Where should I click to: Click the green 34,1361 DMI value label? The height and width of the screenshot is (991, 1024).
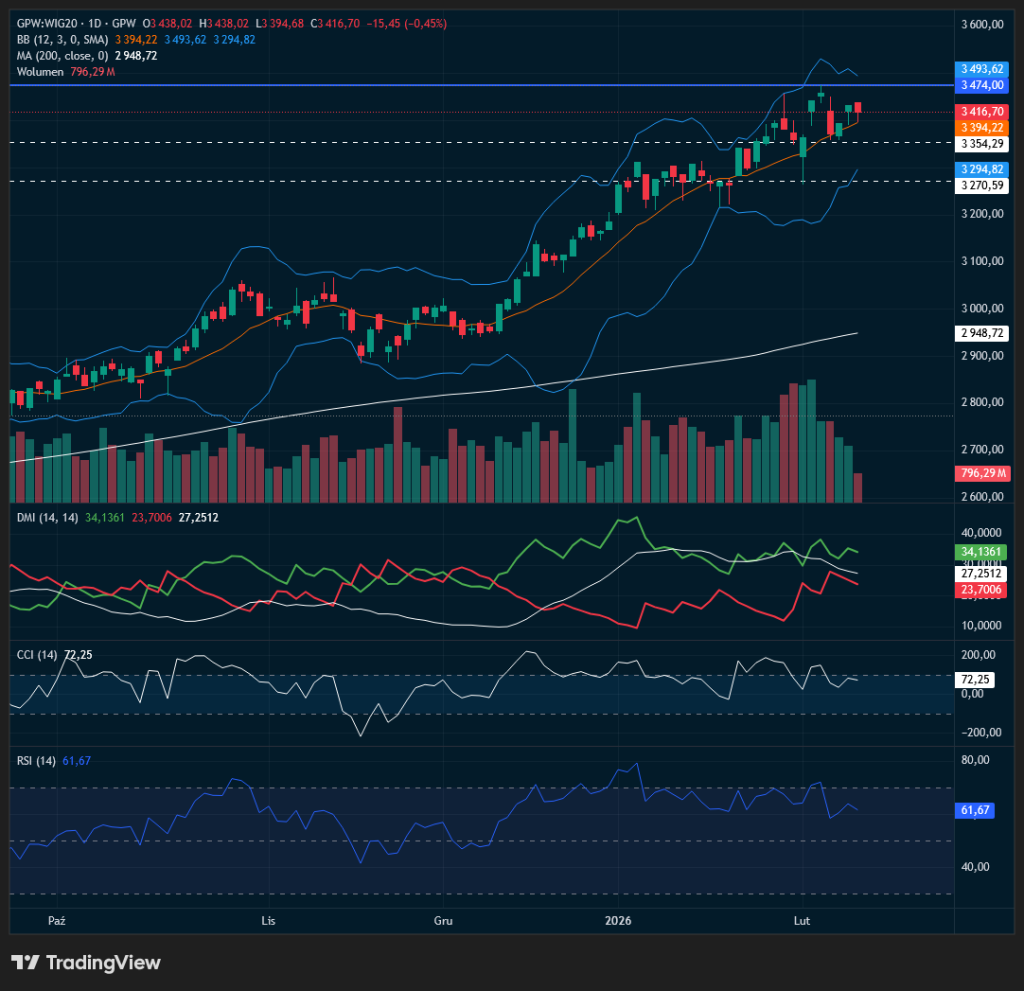click(981, 551)
